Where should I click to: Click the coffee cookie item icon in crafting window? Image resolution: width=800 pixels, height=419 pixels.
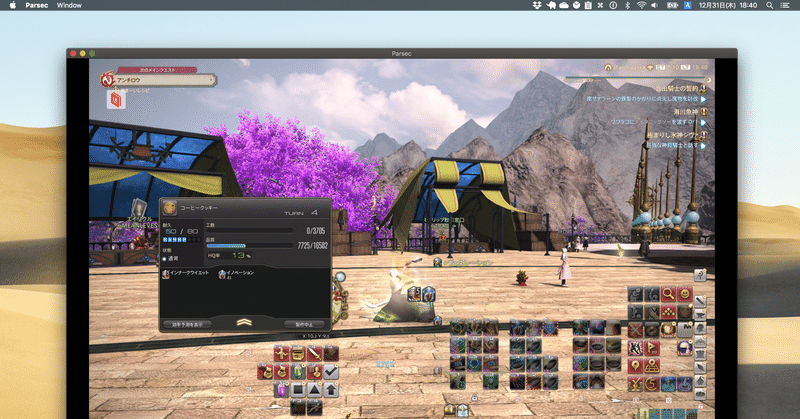169,208
